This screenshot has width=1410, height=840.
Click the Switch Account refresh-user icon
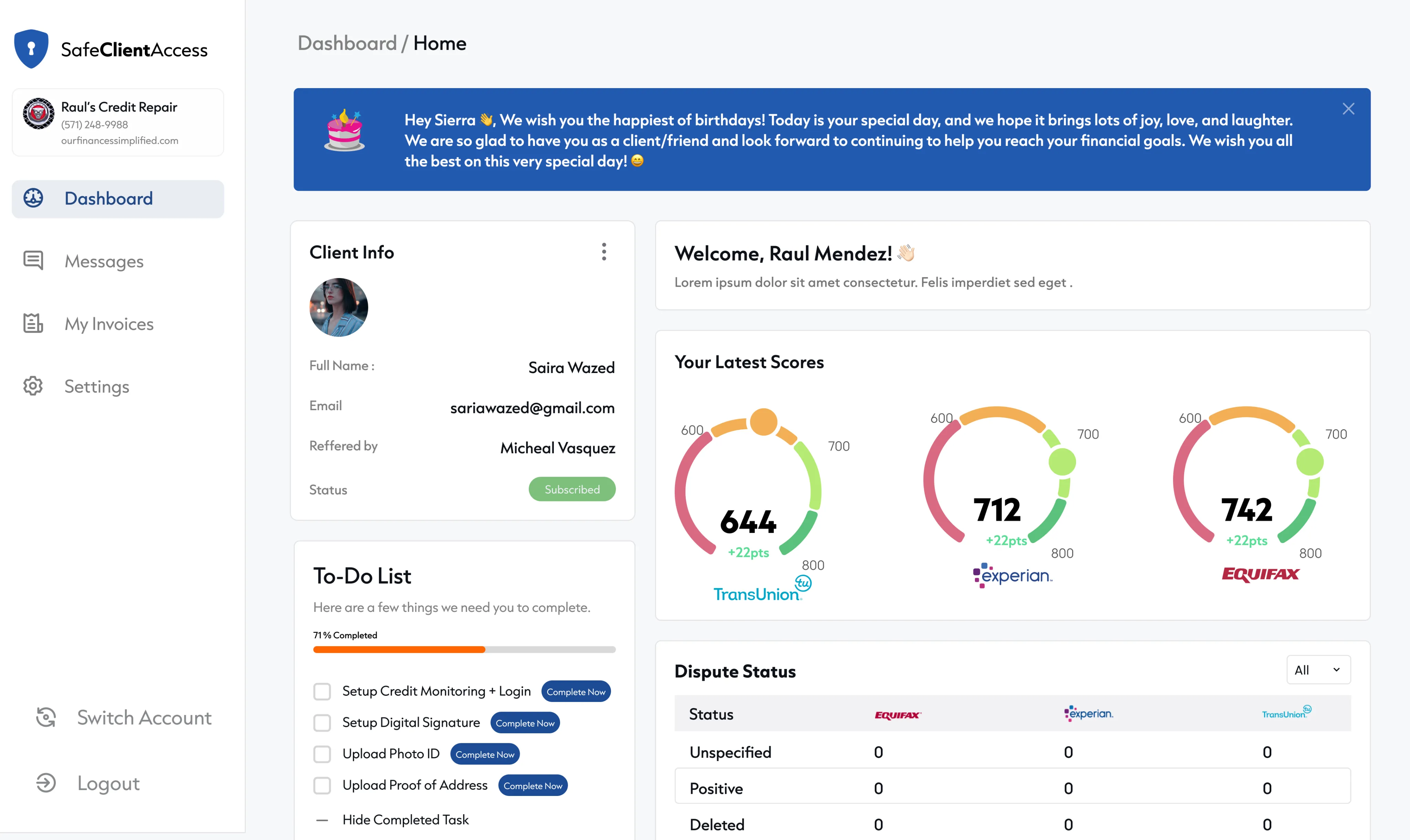[46, 717]
